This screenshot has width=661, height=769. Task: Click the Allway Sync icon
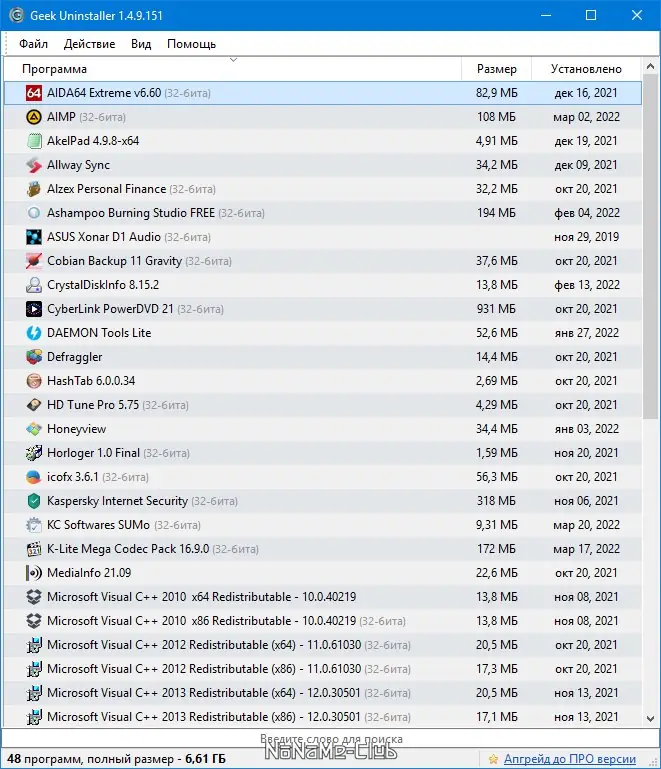(x=34, y=165)
